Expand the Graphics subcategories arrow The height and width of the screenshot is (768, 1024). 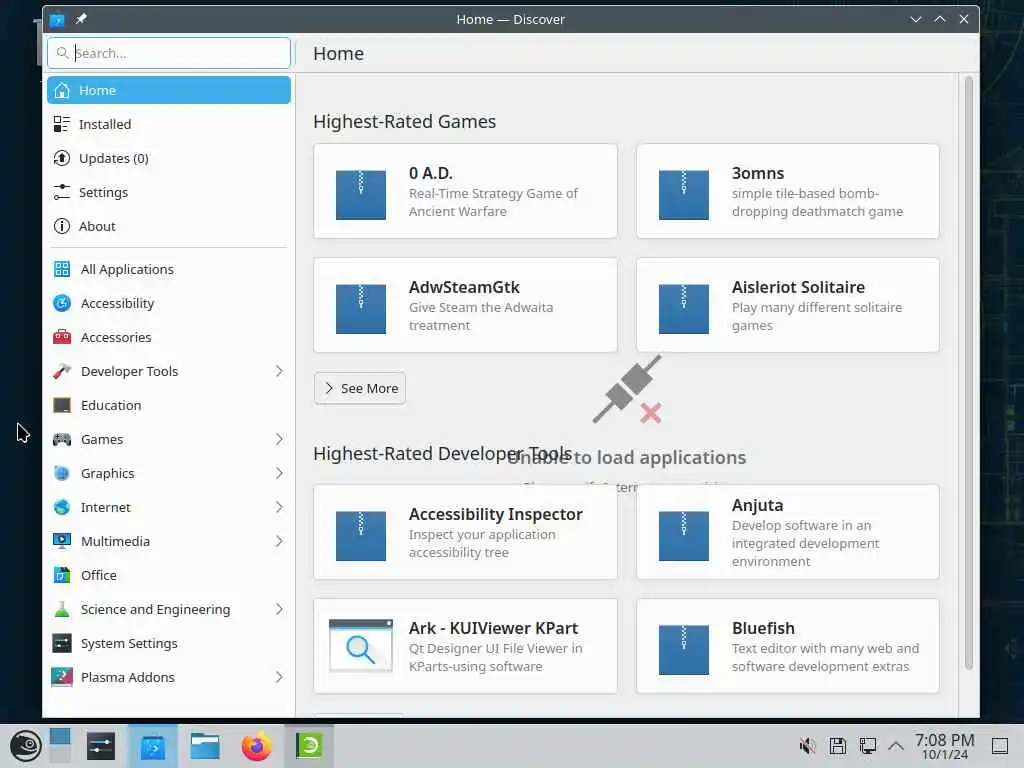pos(279,473)
